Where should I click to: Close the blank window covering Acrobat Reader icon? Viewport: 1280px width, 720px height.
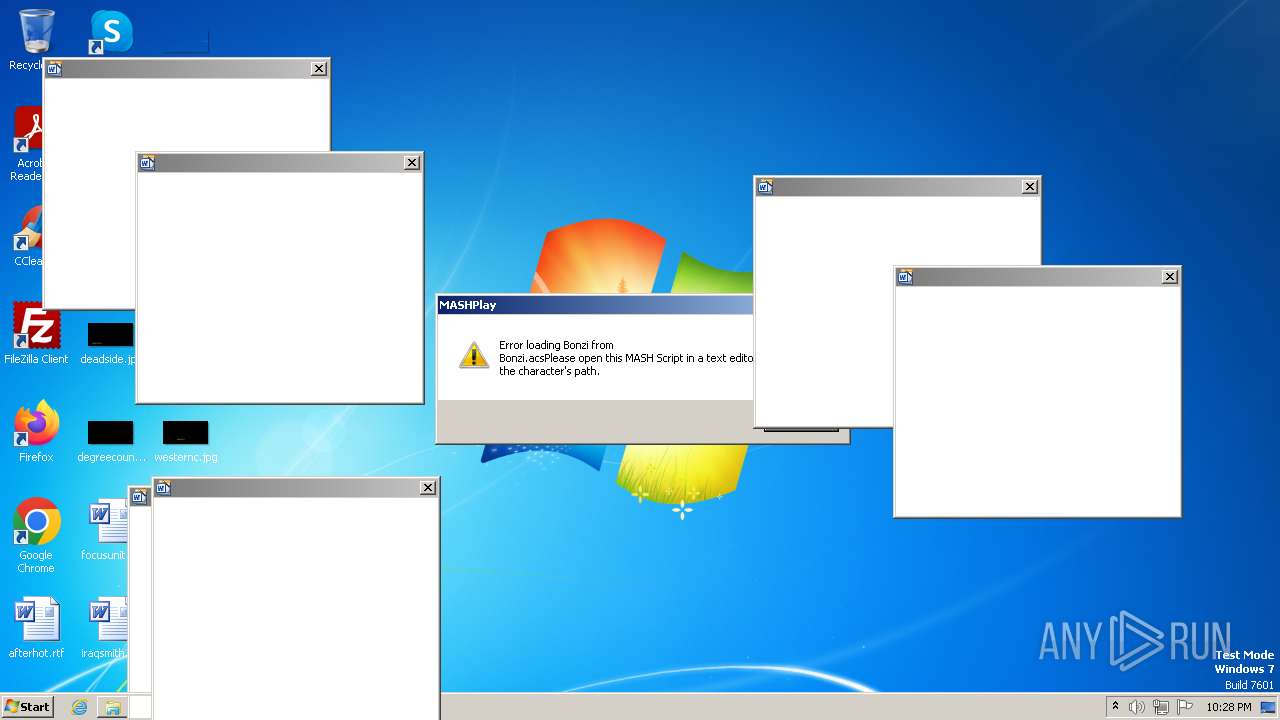319,69
